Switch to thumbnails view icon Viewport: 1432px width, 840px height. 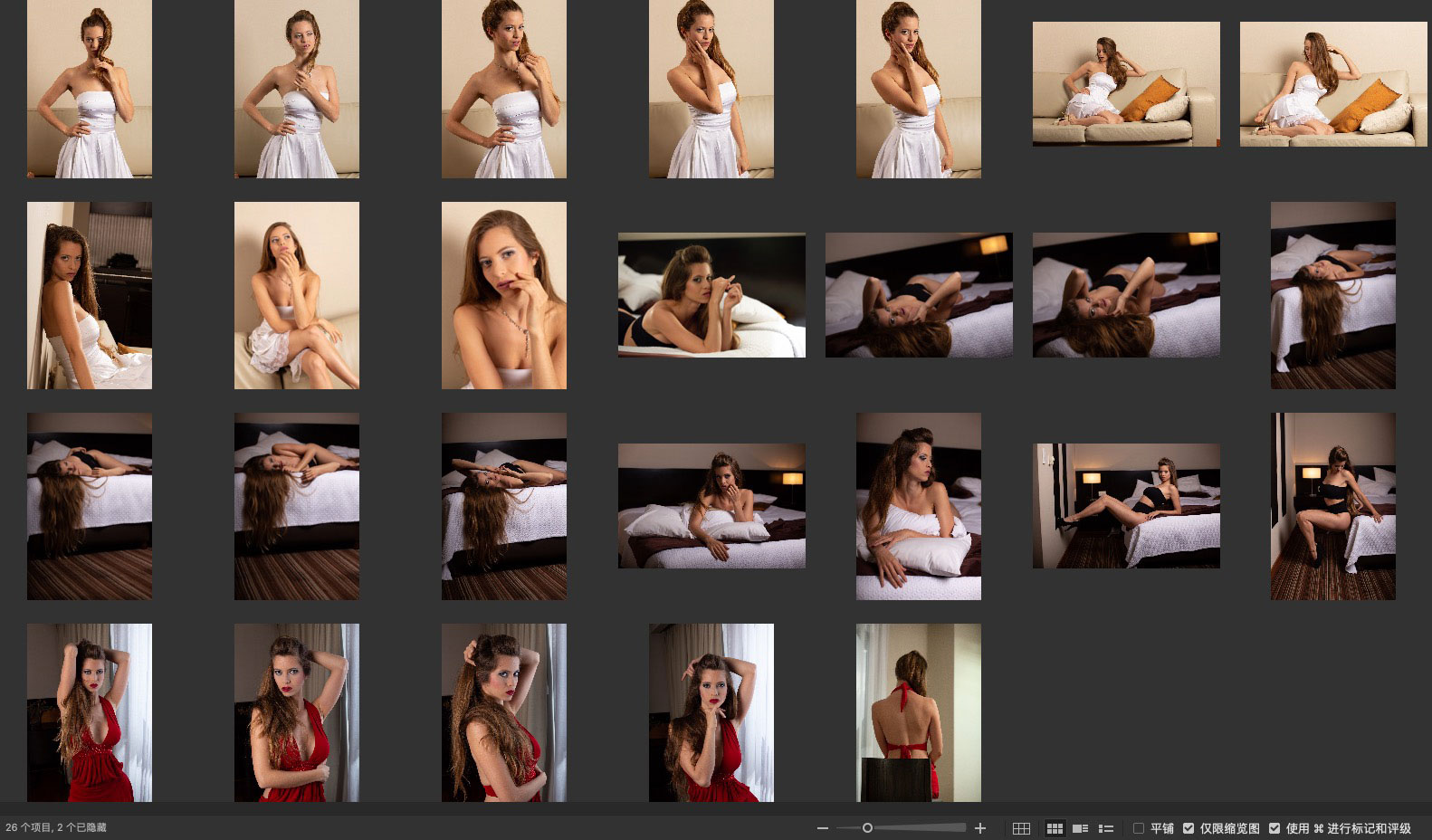[x=1055, y=828]
